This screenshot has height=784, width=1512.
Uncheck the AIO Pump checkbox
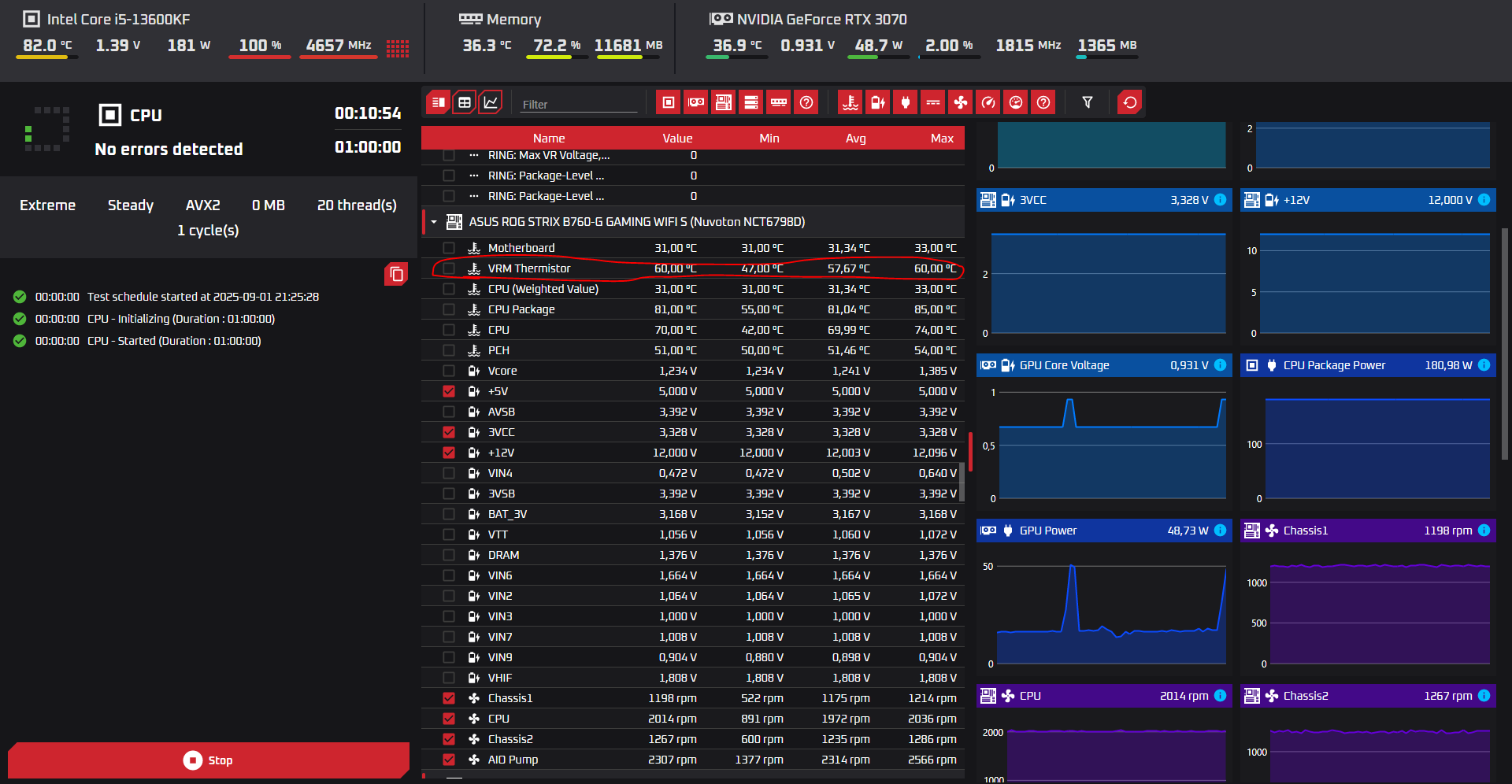[x=449, y=760]
